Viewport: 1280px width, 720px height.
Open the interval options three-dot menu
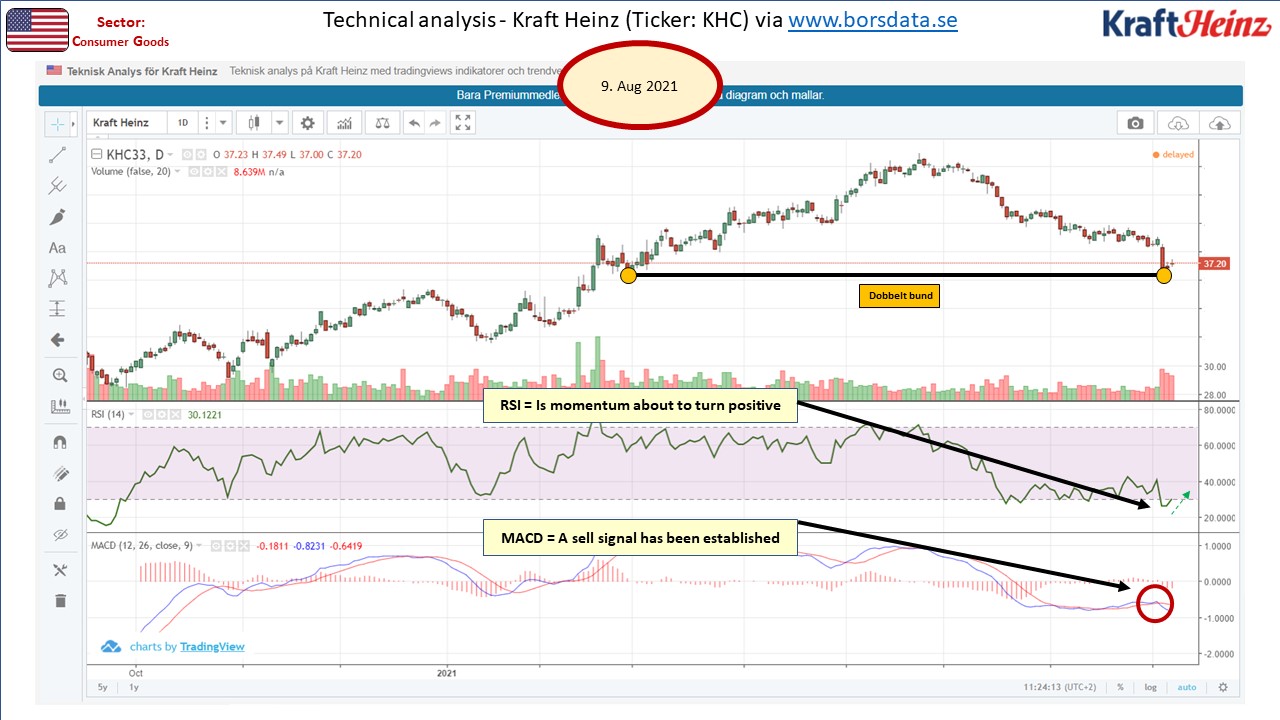[206, 123]
